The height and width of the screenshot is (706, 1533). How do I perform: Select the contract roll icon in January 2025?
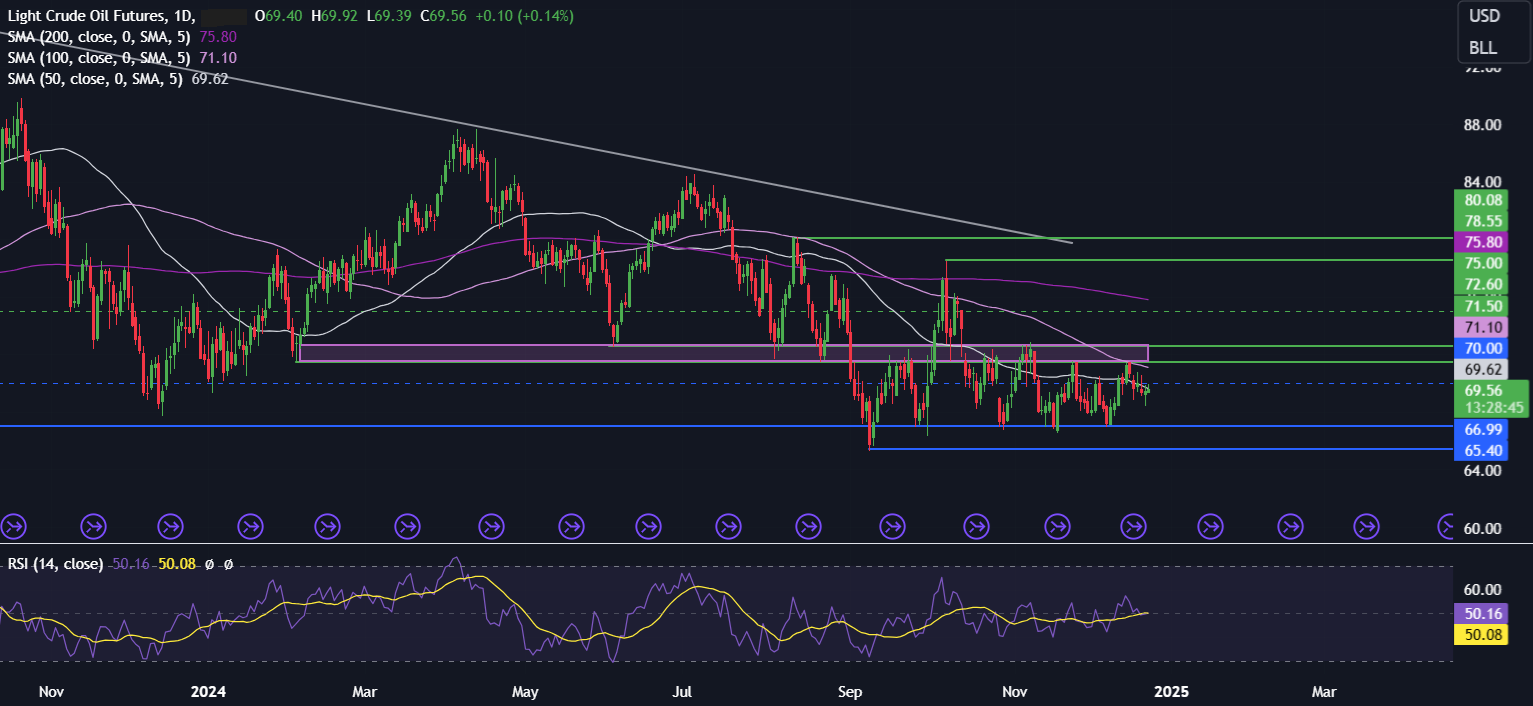click(x=1211, y=525)
